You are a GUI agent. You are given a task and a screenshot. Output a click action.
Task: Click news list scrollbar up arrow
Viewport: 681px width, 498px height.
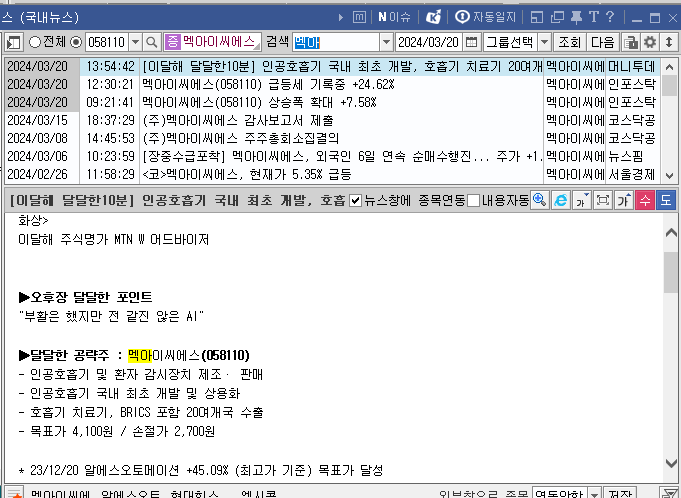(669, 67)
